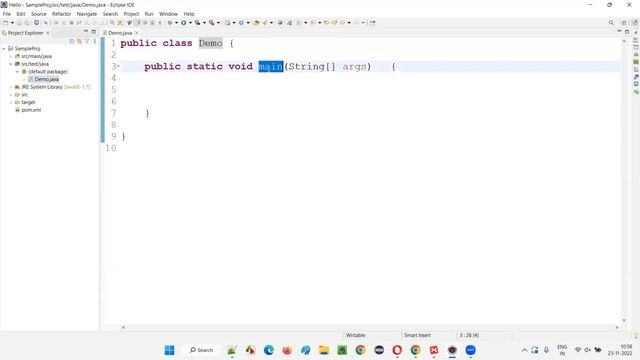This screenshot has width=640, height=360.
Task: Open the Window menu
Action: coord(168,14)
